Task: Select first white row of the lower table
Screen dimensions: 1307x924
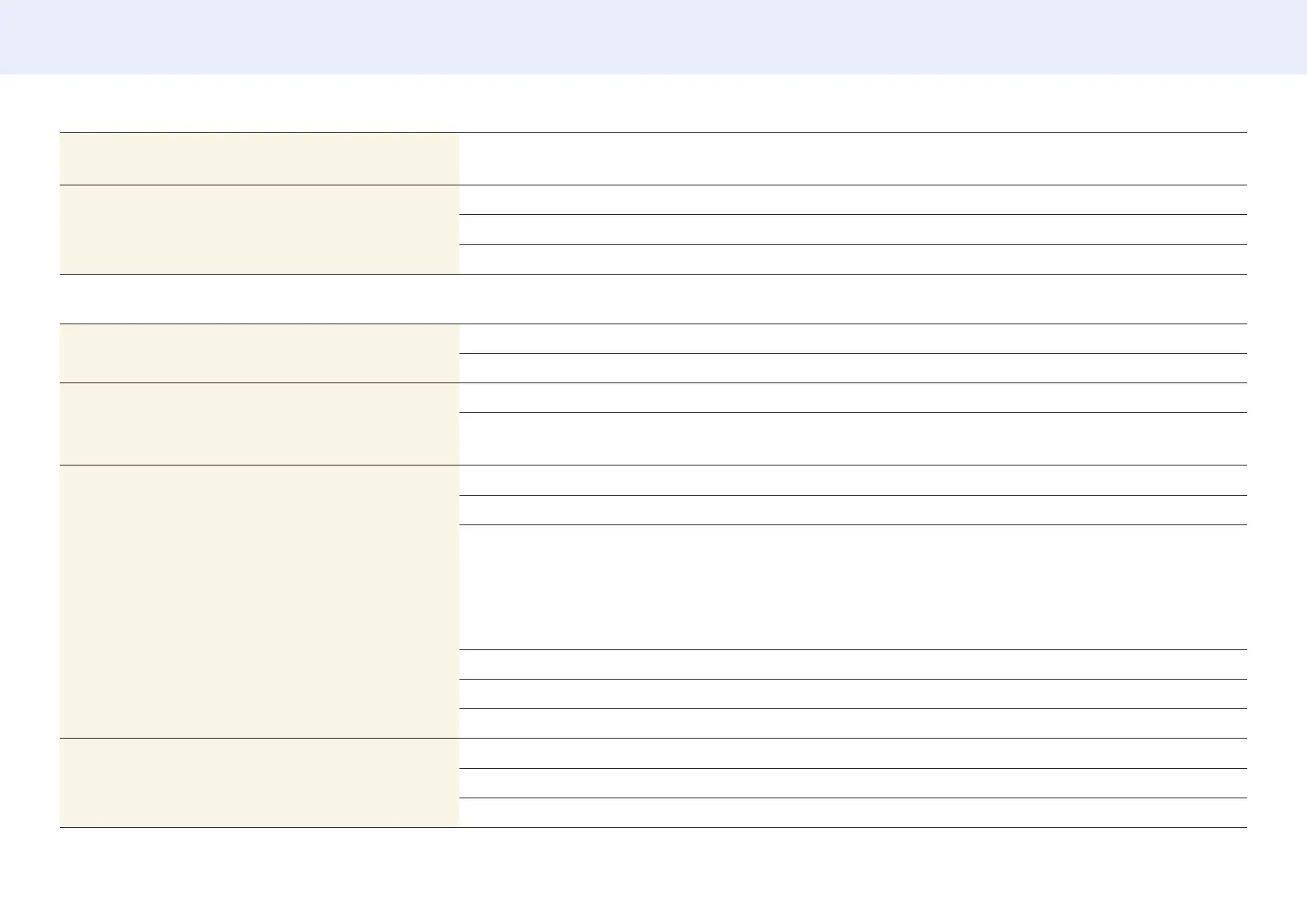Action: tap(853, 338)
